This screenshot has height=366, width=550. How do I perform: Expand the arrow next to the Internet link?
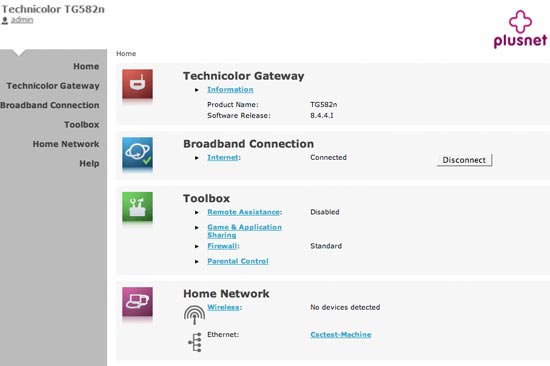pos(197,158)
